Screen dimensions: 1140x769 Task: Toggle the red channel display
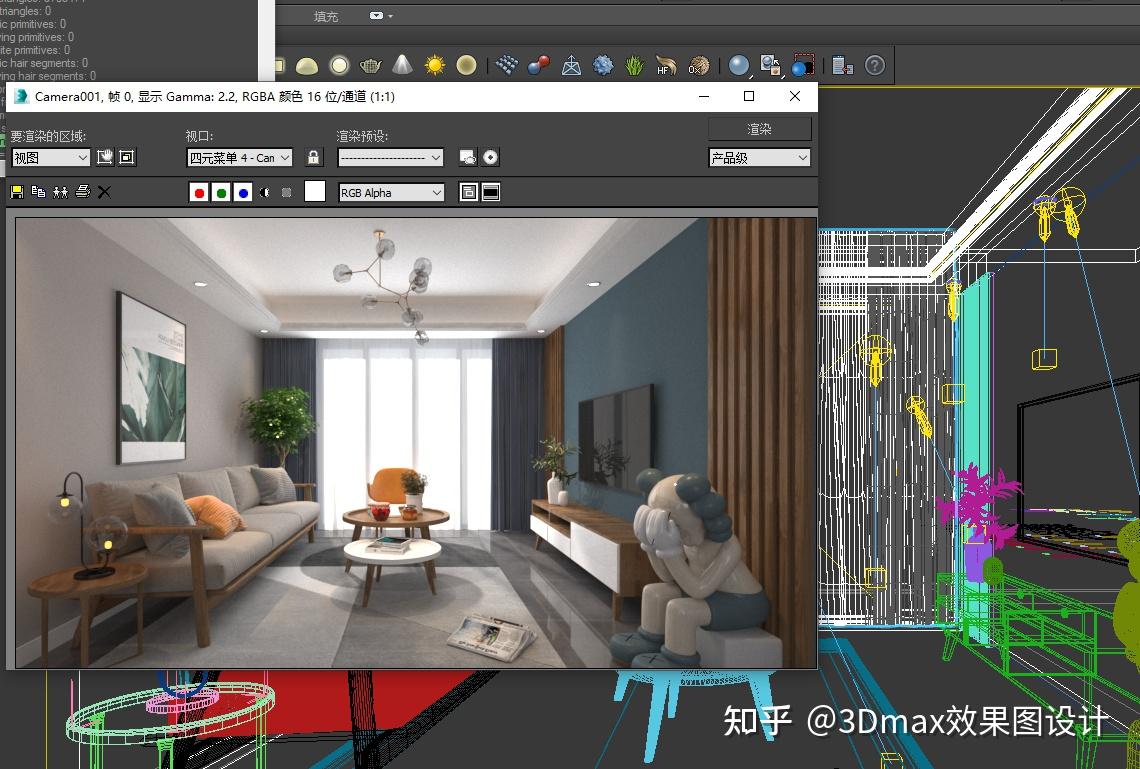(199, 192)
